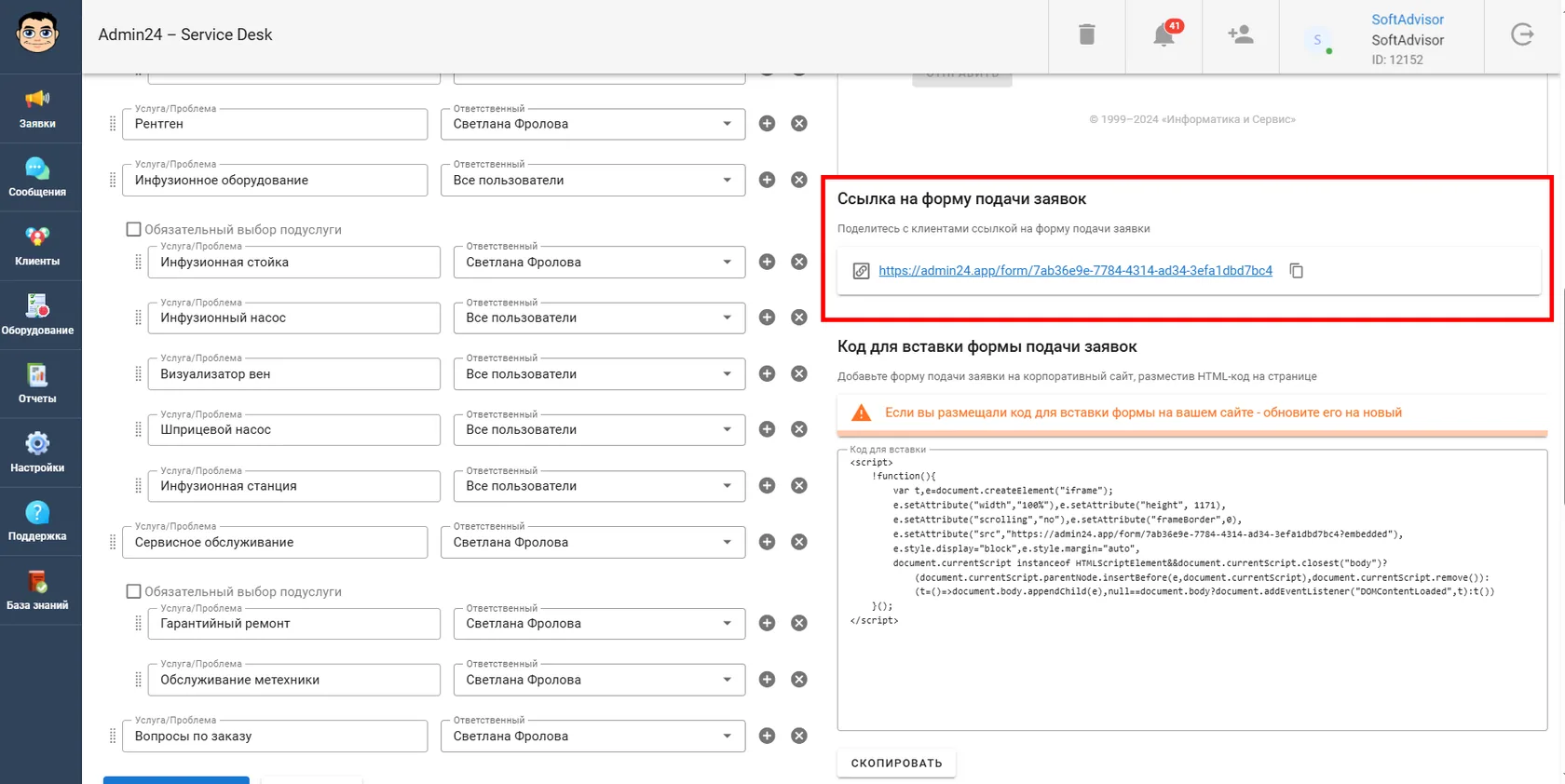The height and width of the screenshot is (784, 1565).
Task: Open the notifications bell icon
Action: point(1164,34)
